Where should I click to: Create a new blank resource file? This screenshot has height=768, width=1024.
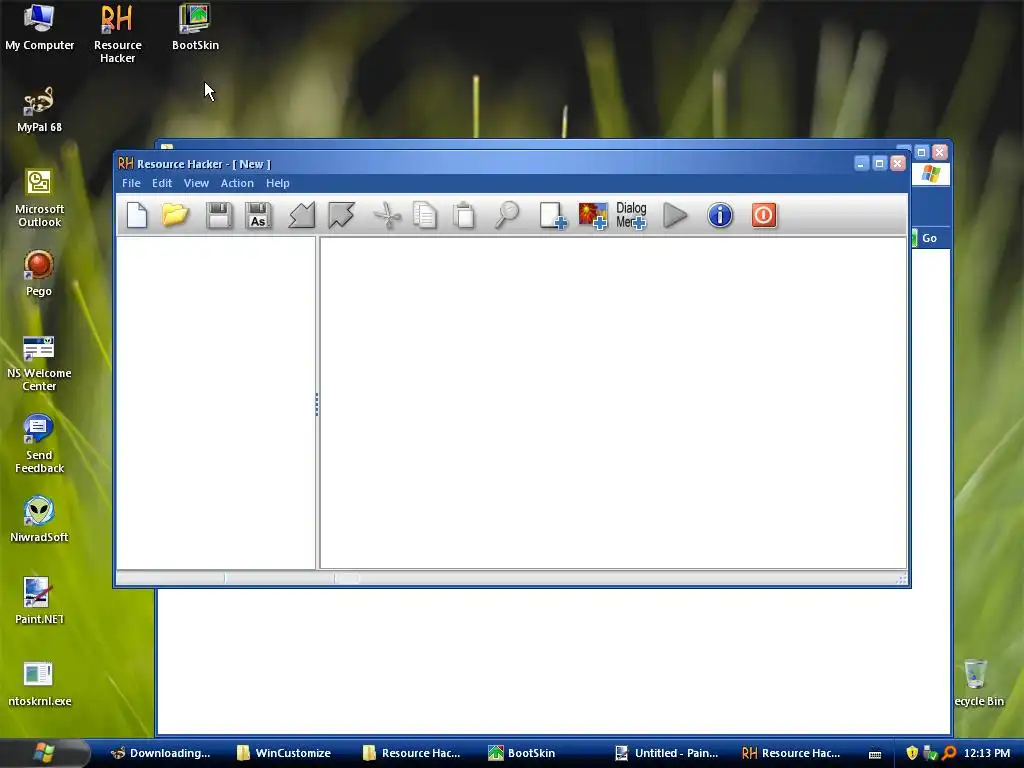point(136,215)
